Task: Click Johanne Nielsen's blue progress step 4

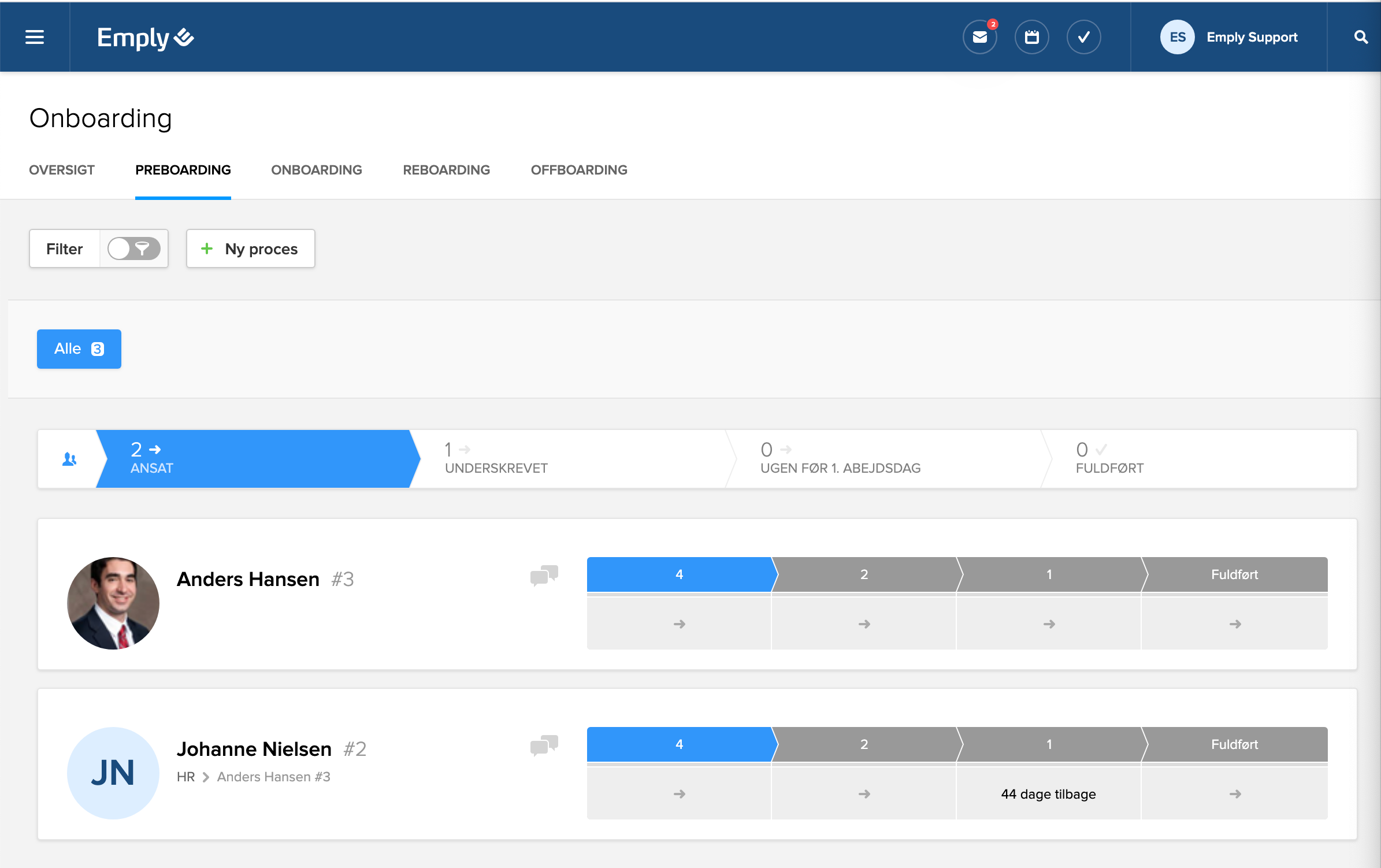Action: 679,744
